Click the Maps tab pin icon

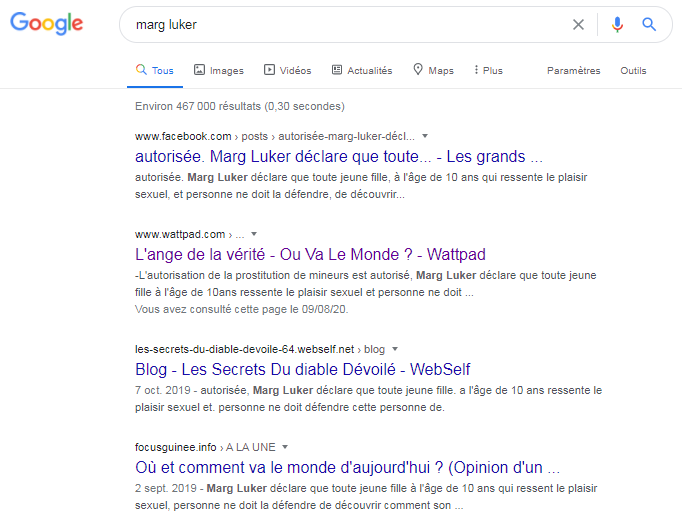418,70
